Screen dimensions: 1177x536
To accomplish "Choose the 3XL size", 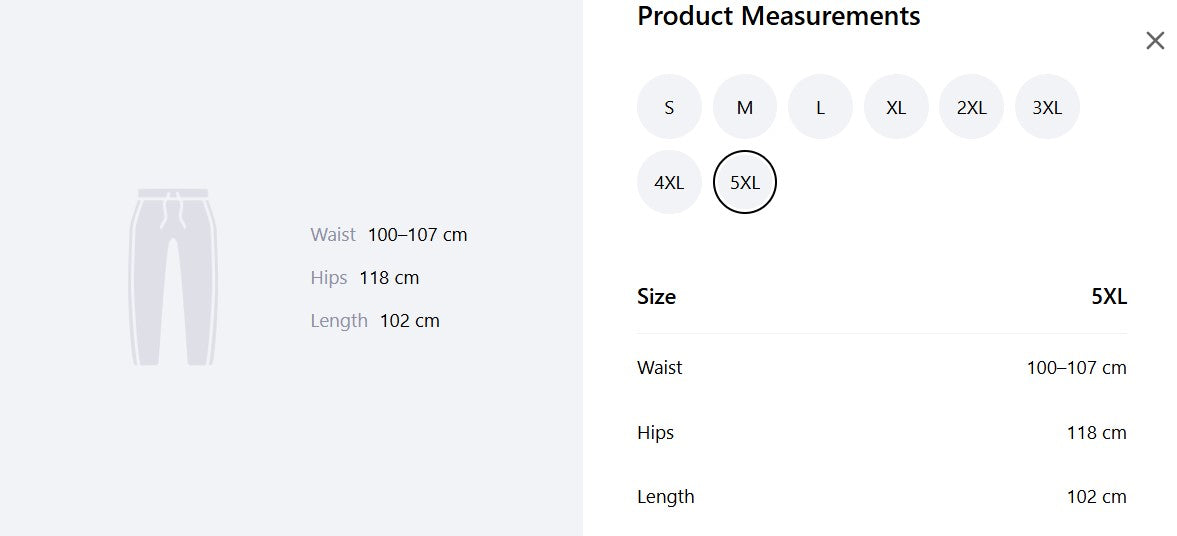I will tap(1047, 107).
